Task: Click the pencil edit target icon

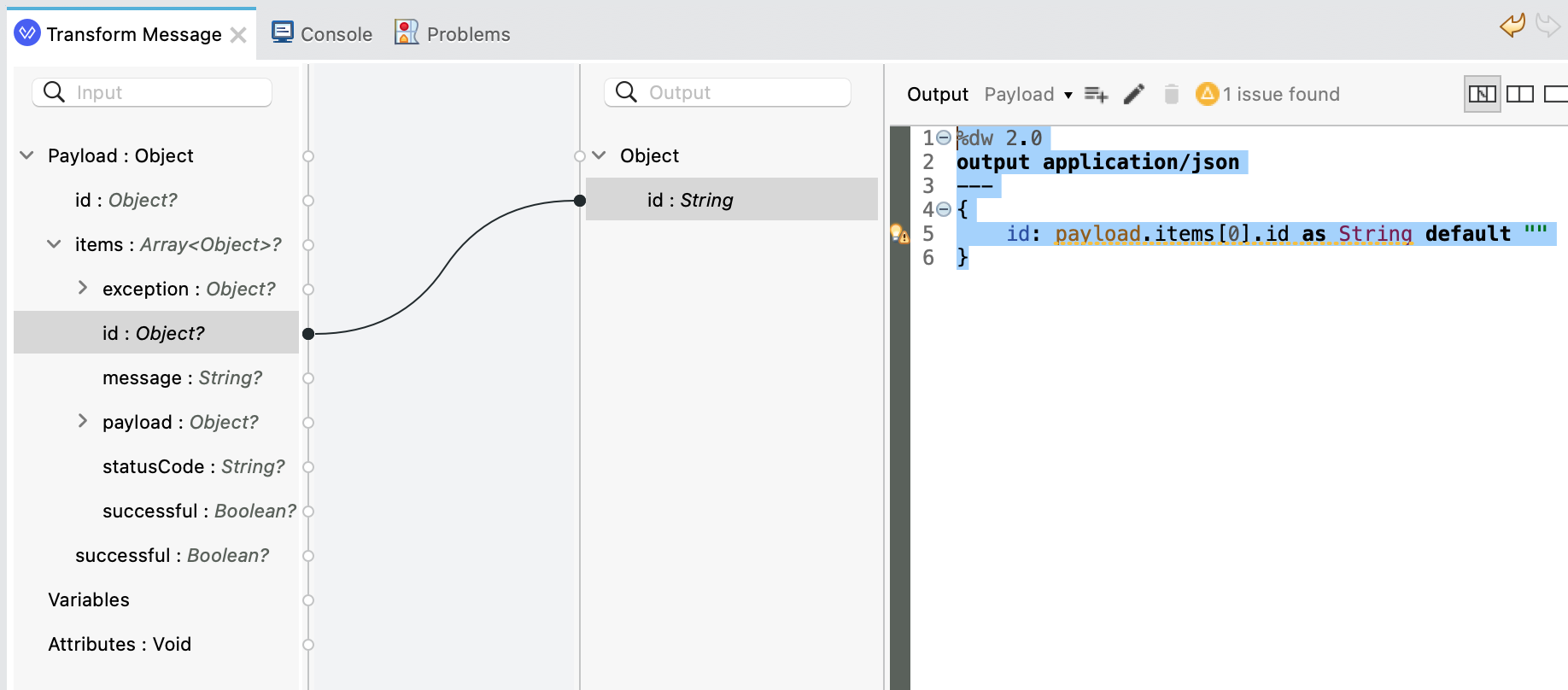Action: (x=1133, y=94)
